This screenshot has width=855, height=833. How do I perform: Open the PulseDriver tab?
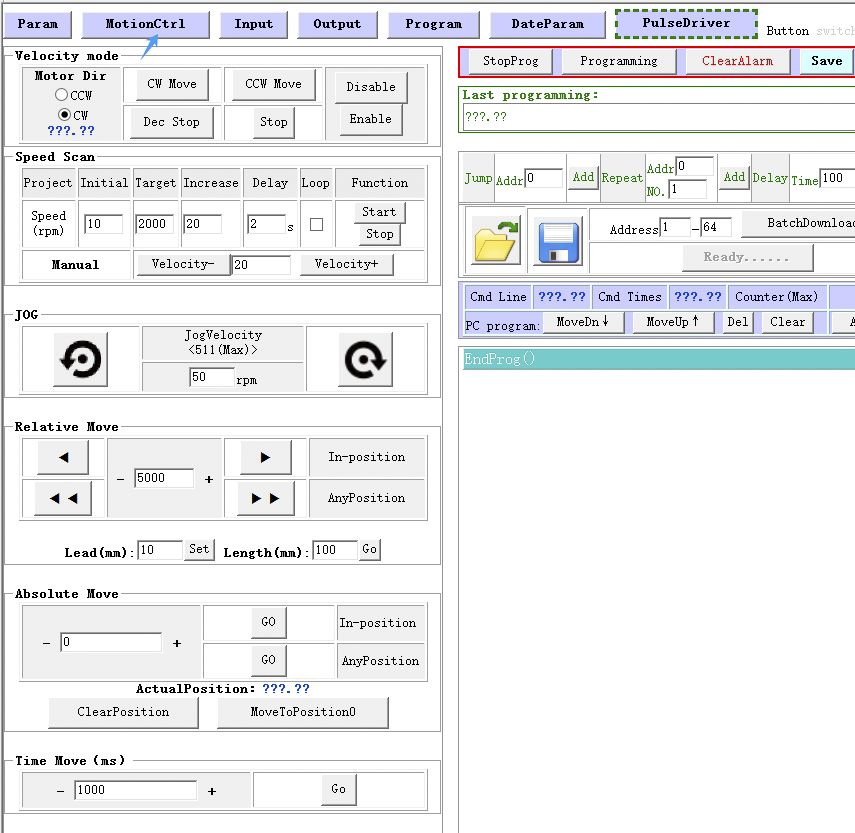(x=686, y=23)
